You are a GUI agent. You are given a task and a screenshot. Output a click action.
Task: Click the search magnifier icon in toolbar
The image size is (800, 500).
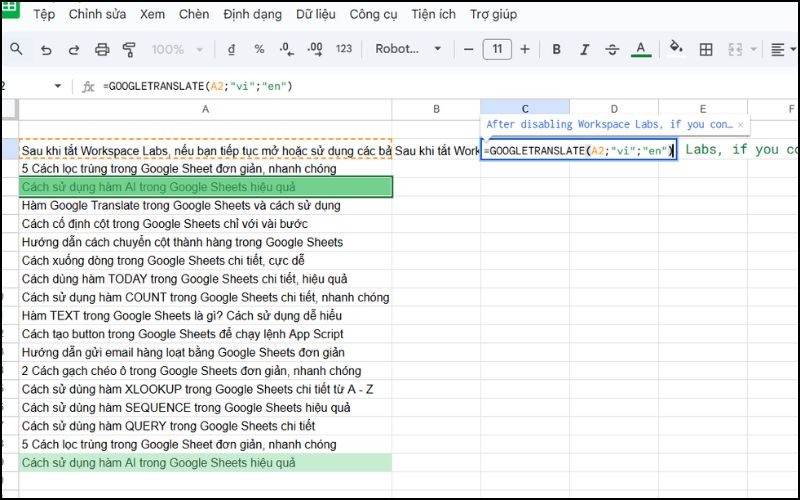16,49
